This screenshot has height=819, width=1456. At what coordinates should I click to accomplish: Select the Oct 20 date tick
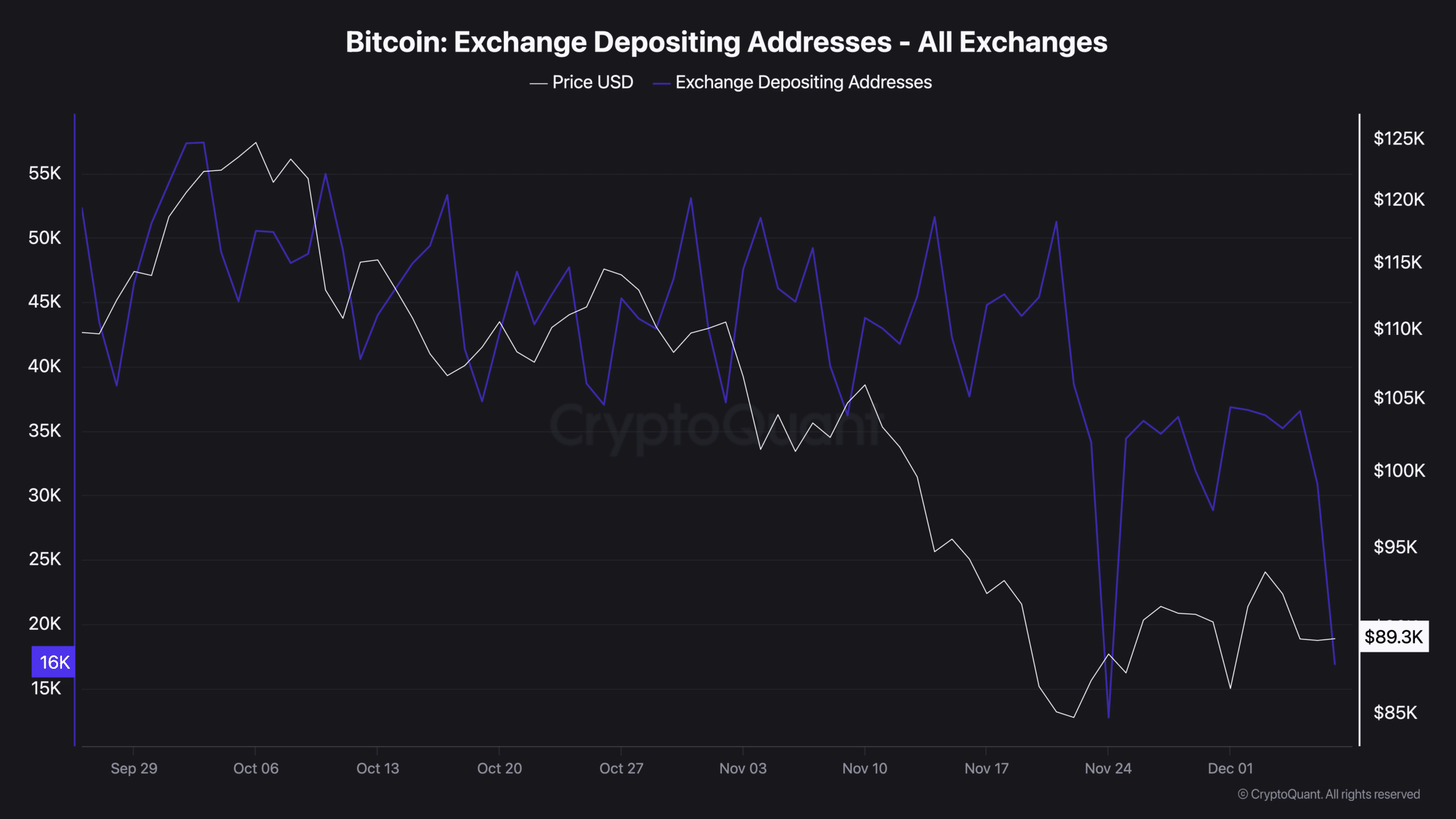(499, 768)
